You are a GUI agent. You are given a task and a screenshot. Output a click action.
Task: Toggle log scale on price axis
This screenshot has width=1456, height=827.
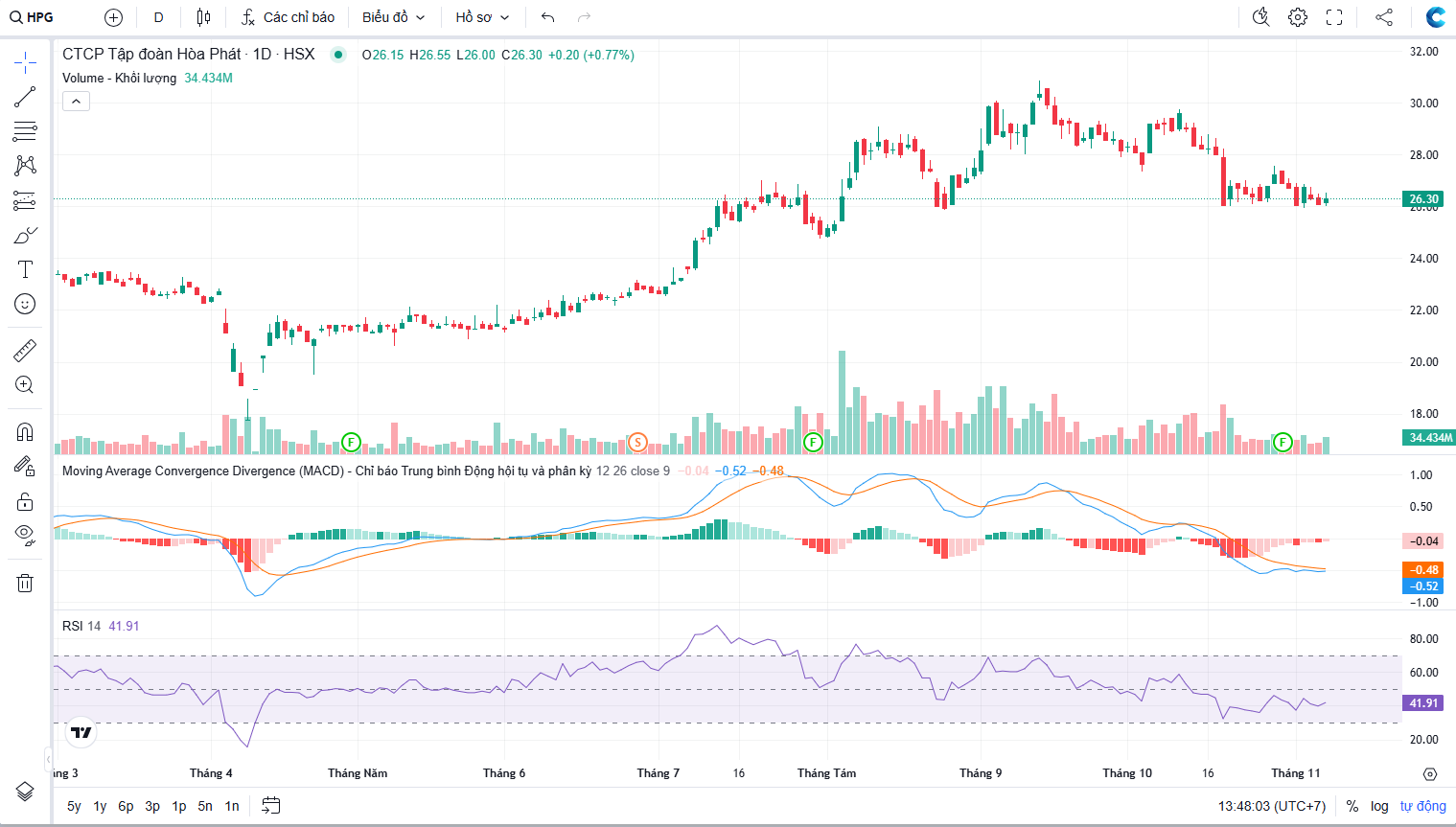[1378, 806]
